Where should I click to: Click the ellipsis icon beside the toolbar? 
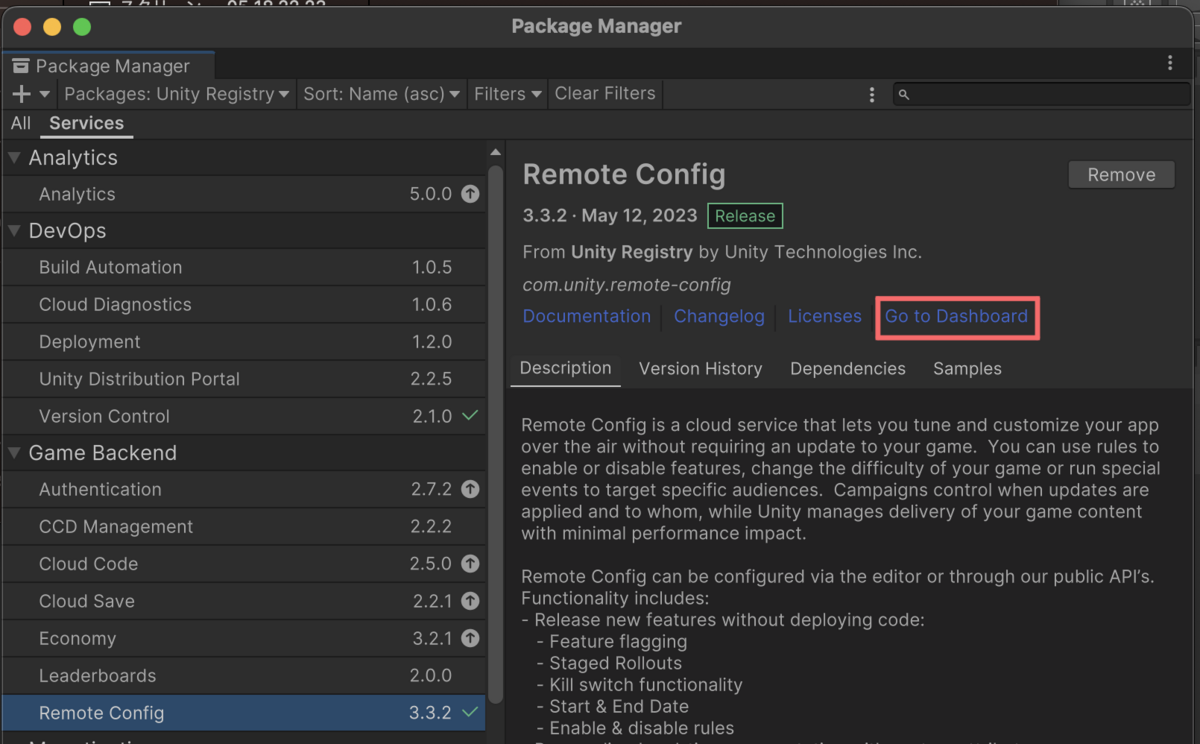pos(871,94)
